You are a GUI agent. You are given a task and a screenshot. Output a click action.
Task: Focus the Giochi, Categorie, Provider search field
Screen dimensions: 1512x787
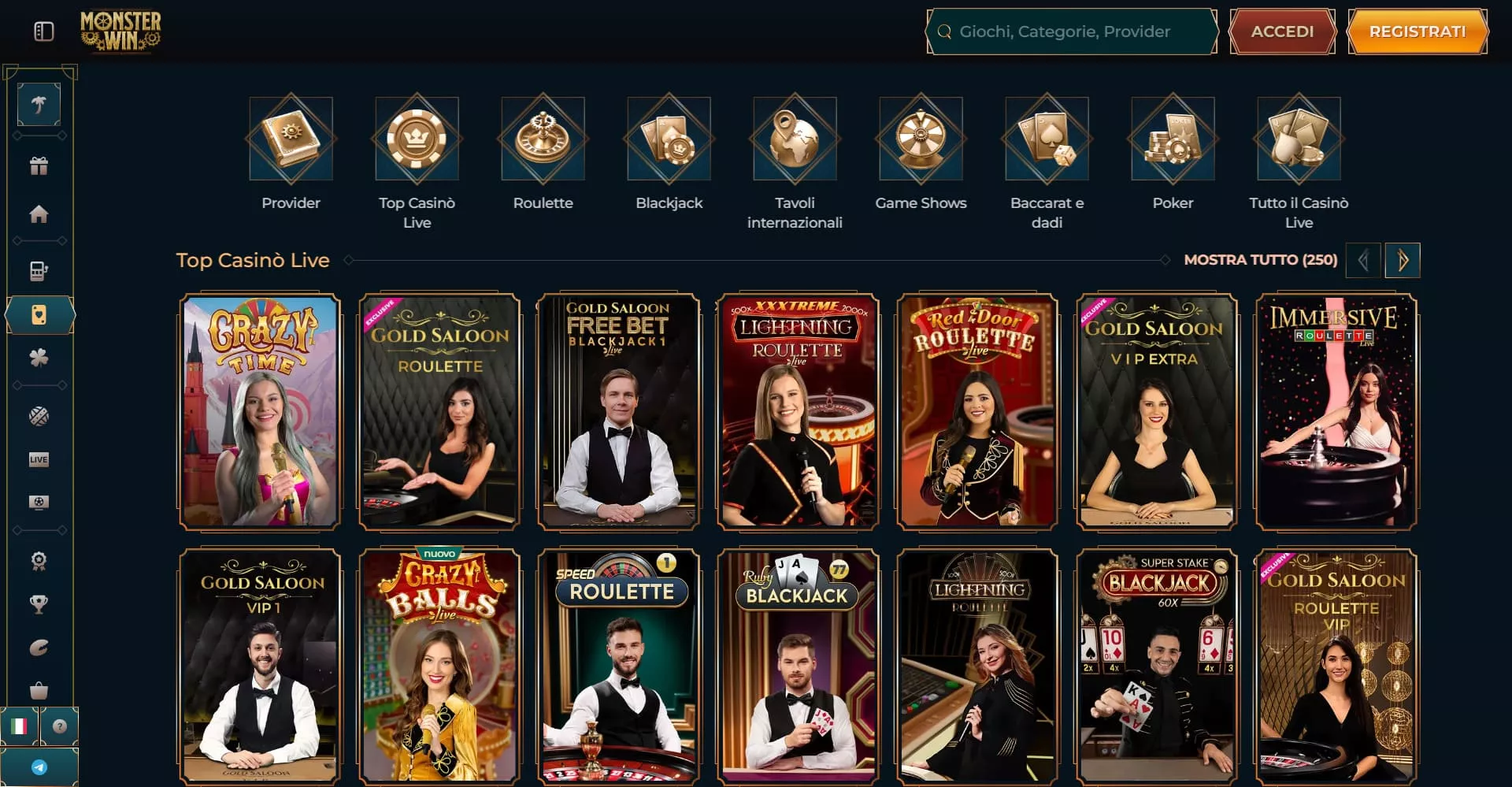[x=1072, y=32]
